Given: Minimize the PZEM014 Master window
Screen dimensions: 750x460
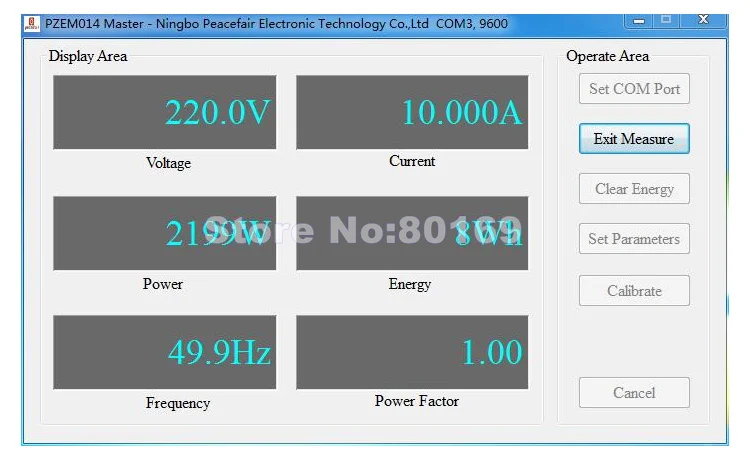Looking at the screenshot, I should [x=639, y=21].
